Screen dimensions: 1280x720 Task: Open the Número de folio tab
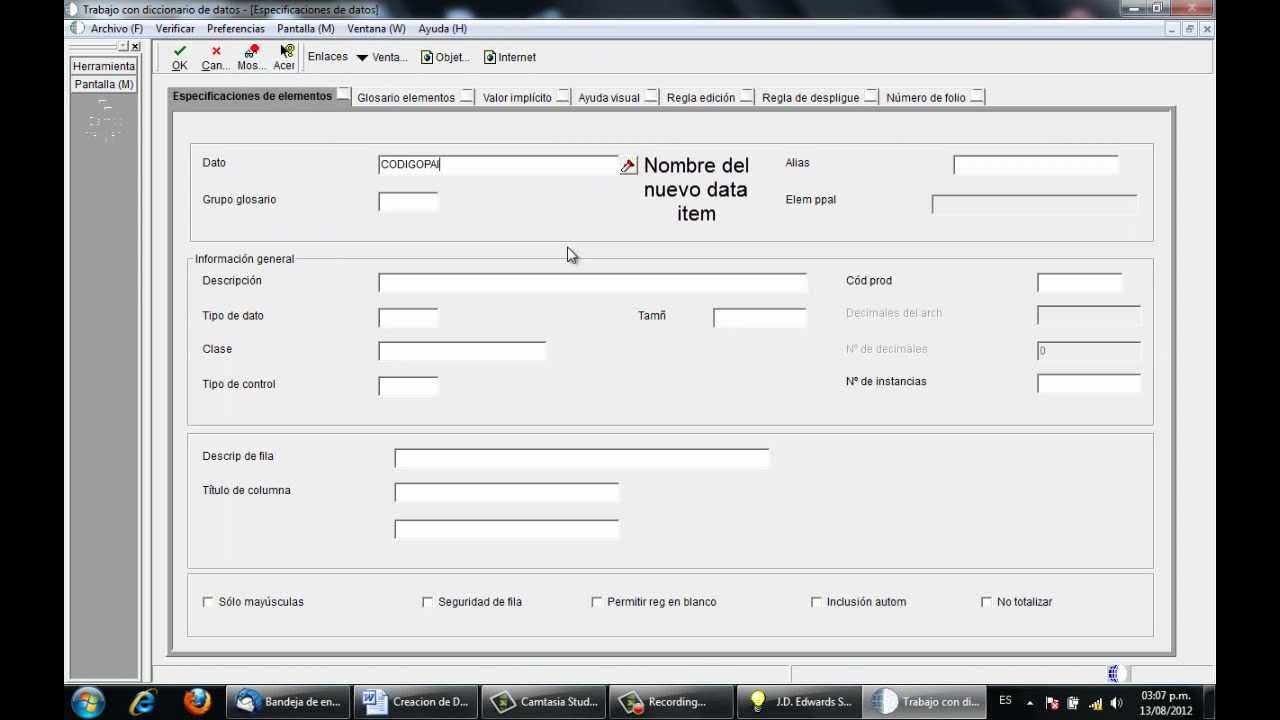tap(926, 98)
